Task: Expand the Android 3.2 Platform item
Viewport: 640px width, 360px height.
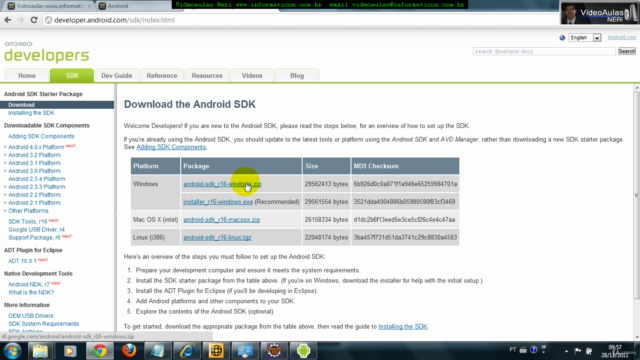Action: pyautogui.click(x=5, y=155)
